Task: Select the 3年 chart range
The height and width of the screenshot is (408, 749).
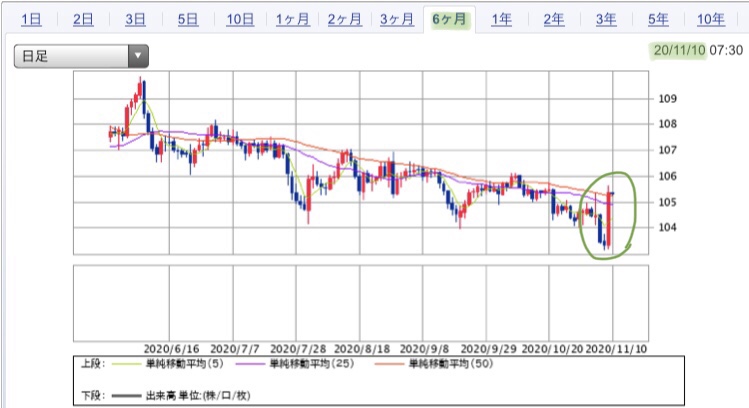Action: 606,20
